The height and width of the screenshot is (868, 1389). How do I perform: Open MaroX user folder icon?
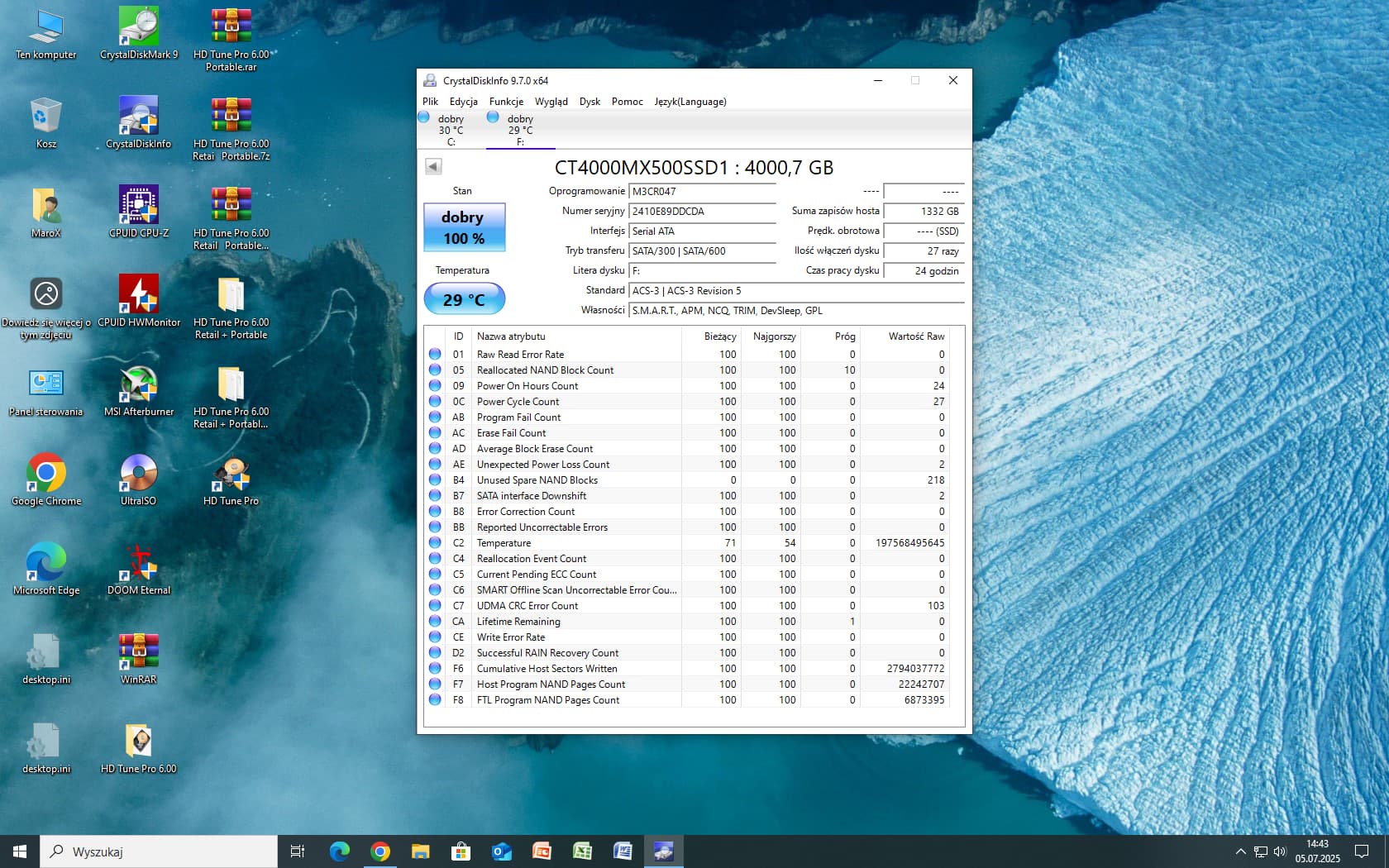coord(46,212)
